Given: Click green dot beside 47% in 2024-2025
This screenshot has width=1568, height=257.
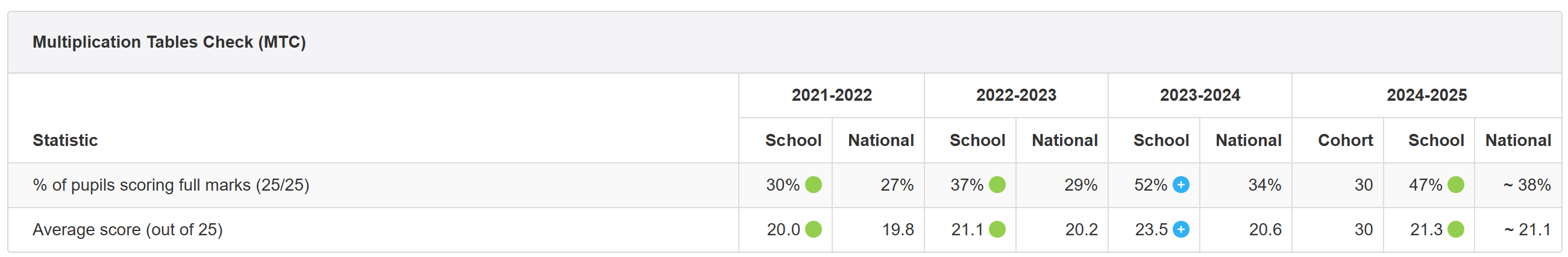Looking at the screenshot, I should (1455, 185).
